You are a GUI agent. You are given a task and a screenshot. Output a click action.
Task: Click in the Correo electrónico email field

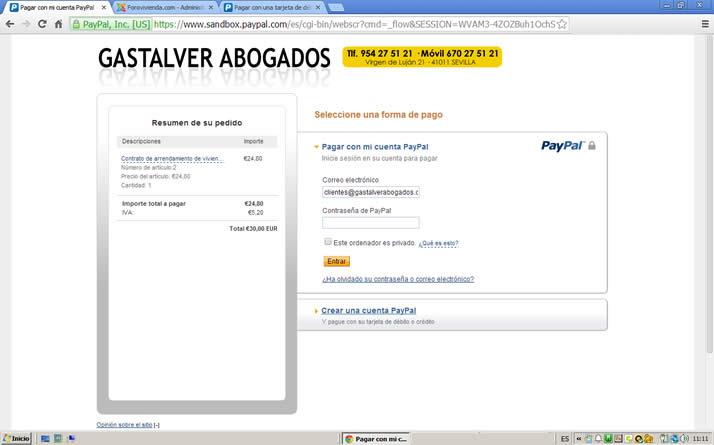pyautogui.click(x=371, y=192)
